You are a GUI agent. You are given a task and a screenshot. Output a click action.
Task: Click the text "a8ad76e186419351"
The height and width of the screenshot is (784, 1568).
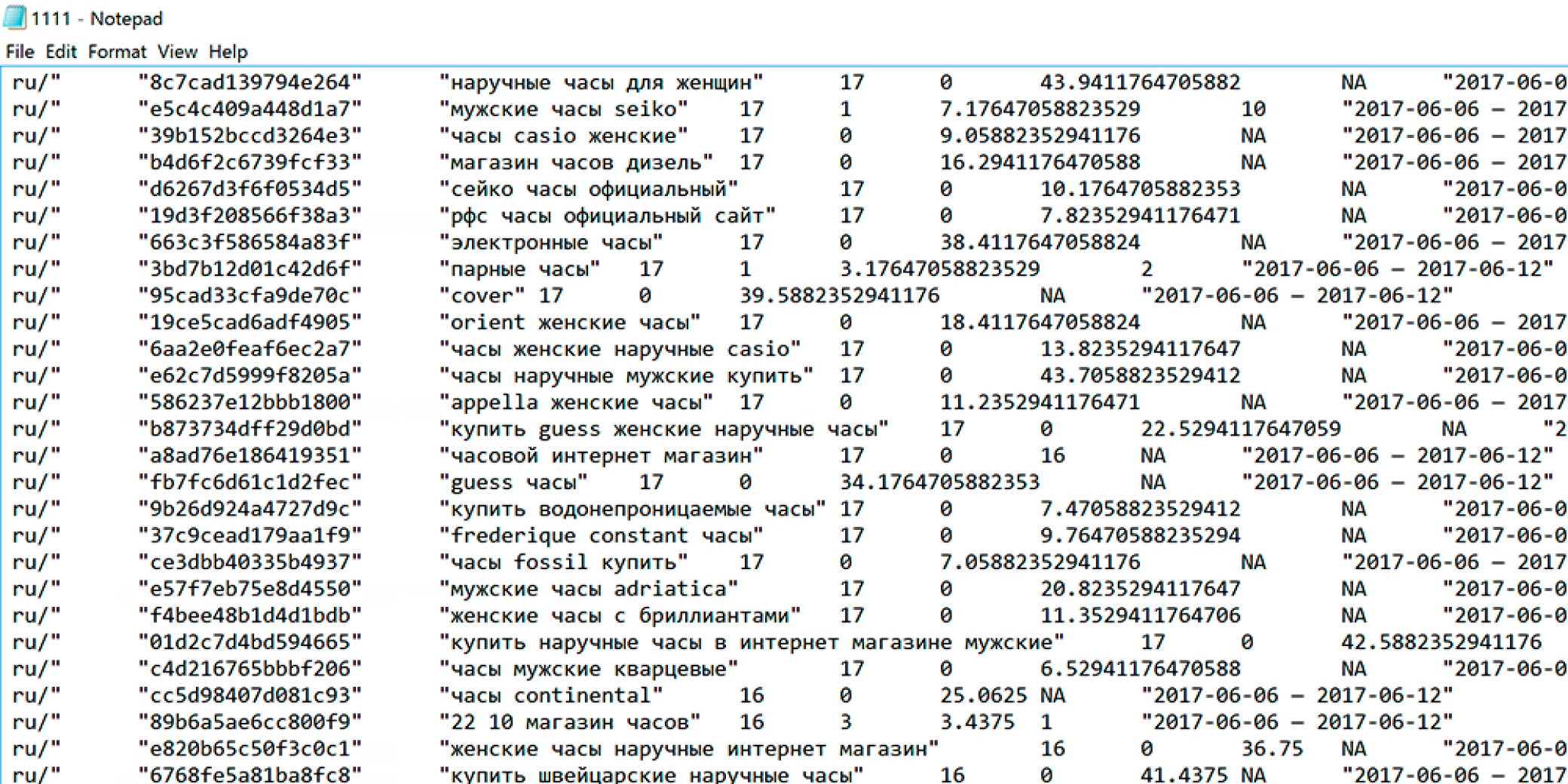coord(250,455)
